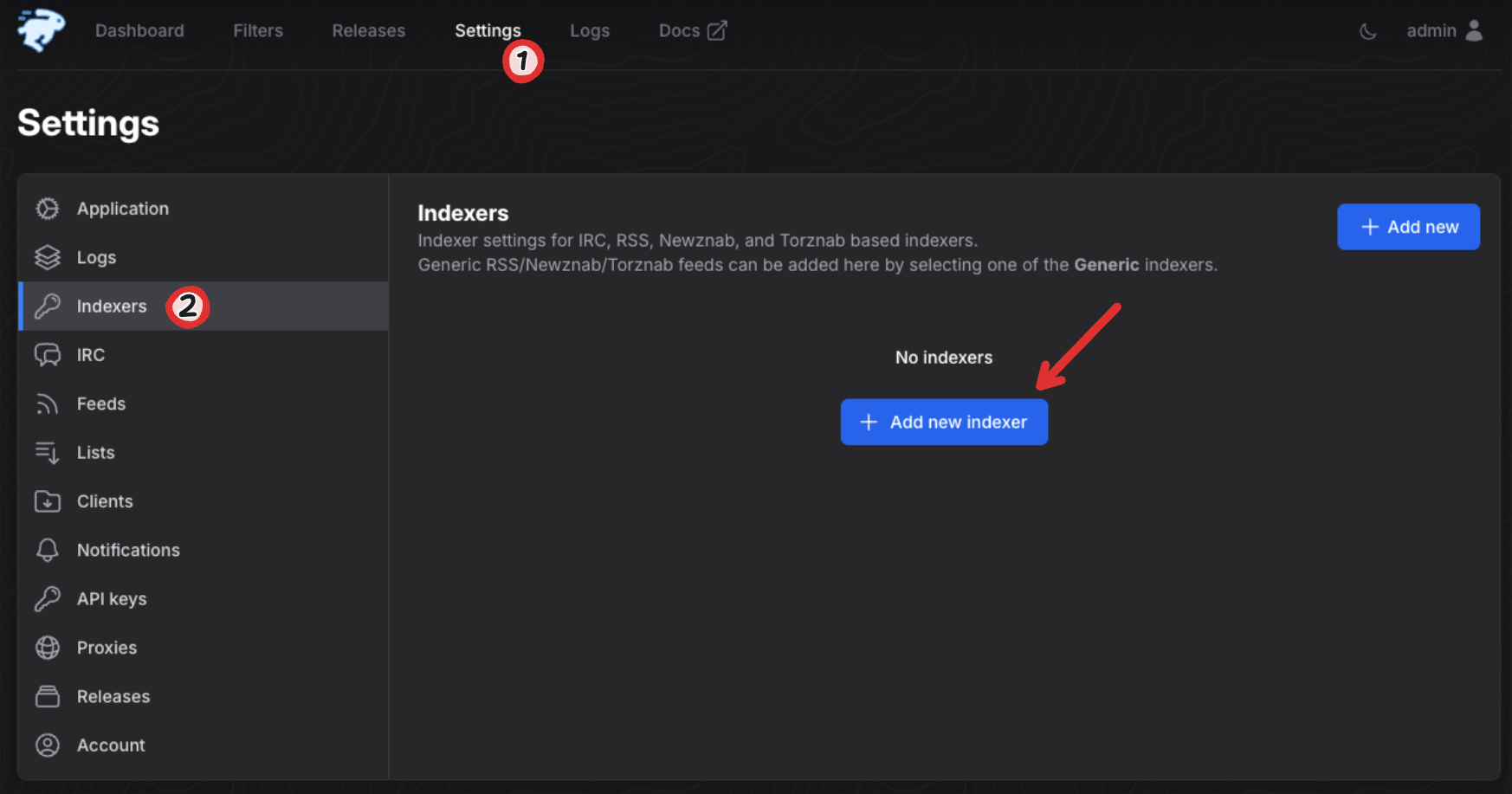Open the Dashboard tab in top navigation

click(x=139, y=31)
